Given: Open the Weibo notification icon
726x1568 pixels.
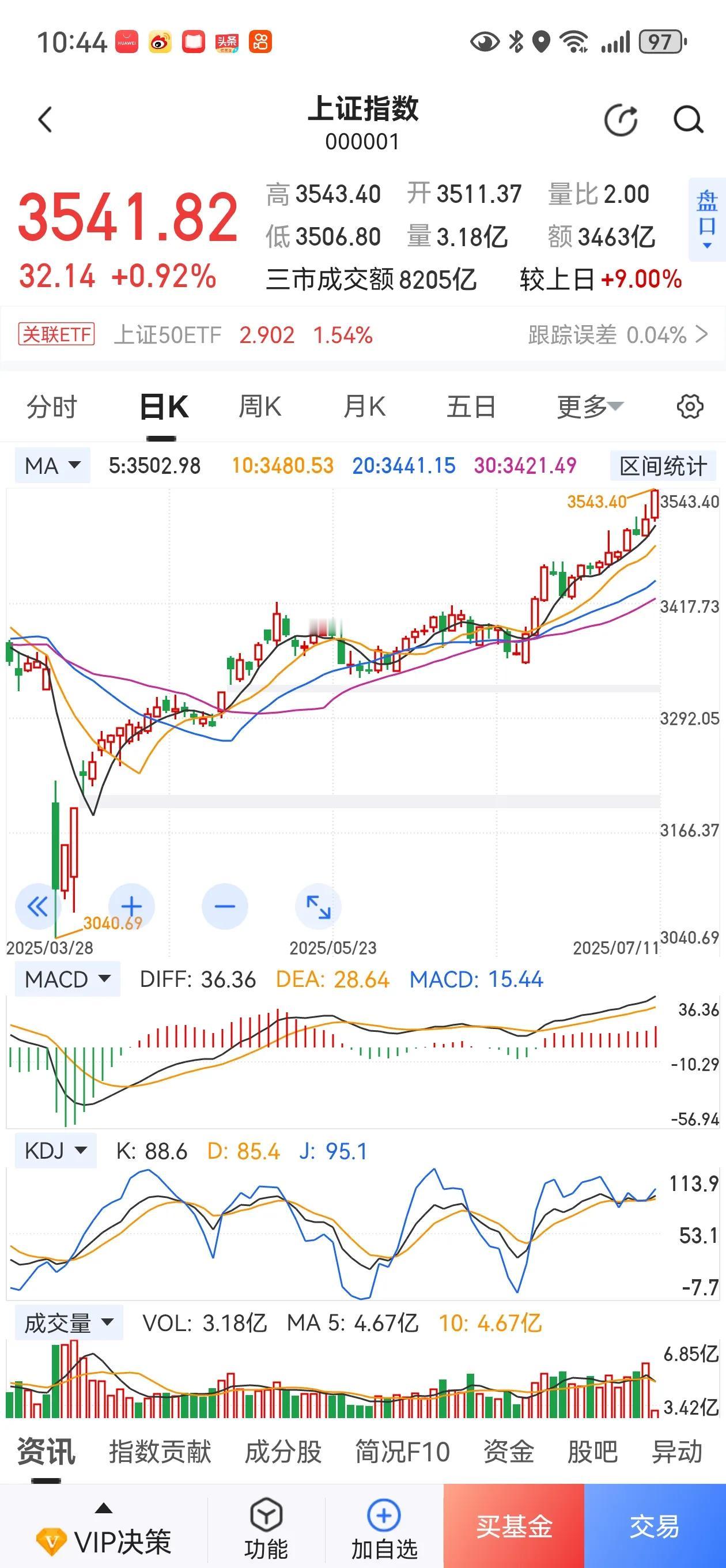Looking at the screenshot, I should tap(160, 42).
